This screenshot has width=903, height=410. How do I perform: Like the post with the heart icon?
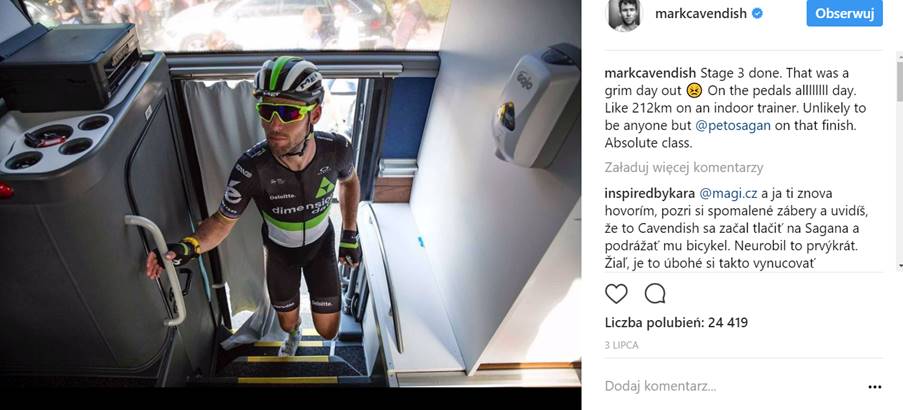(616, 294)
